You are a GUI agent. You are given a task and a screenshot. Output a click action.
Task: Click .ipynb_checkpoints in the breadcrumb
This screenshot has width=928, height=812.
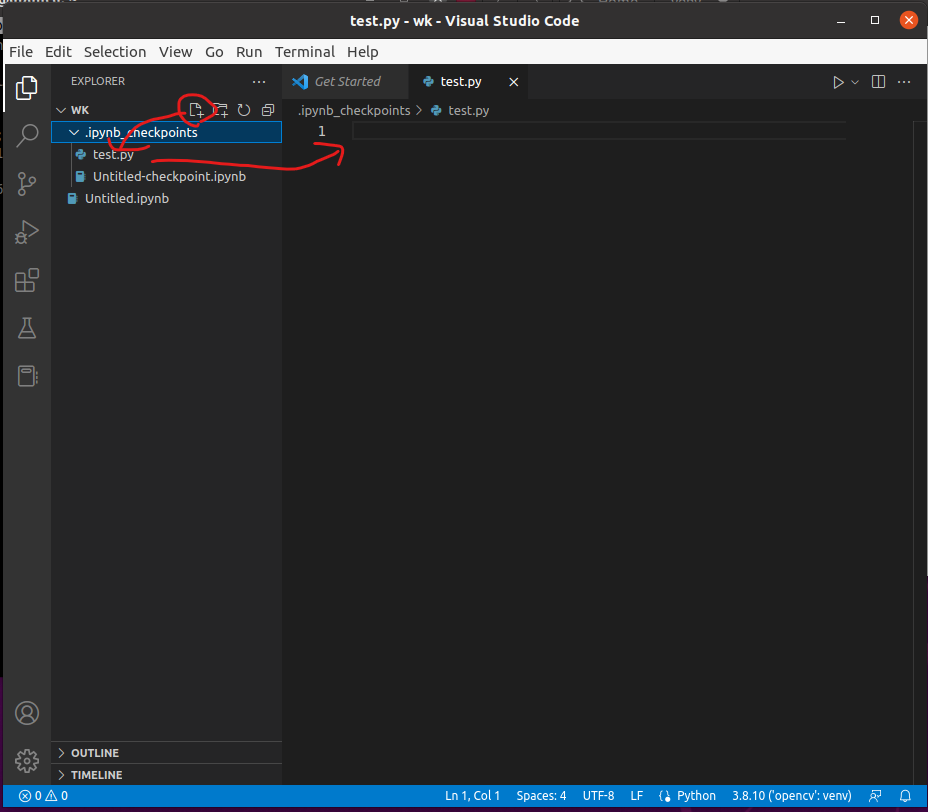point(354,111)
